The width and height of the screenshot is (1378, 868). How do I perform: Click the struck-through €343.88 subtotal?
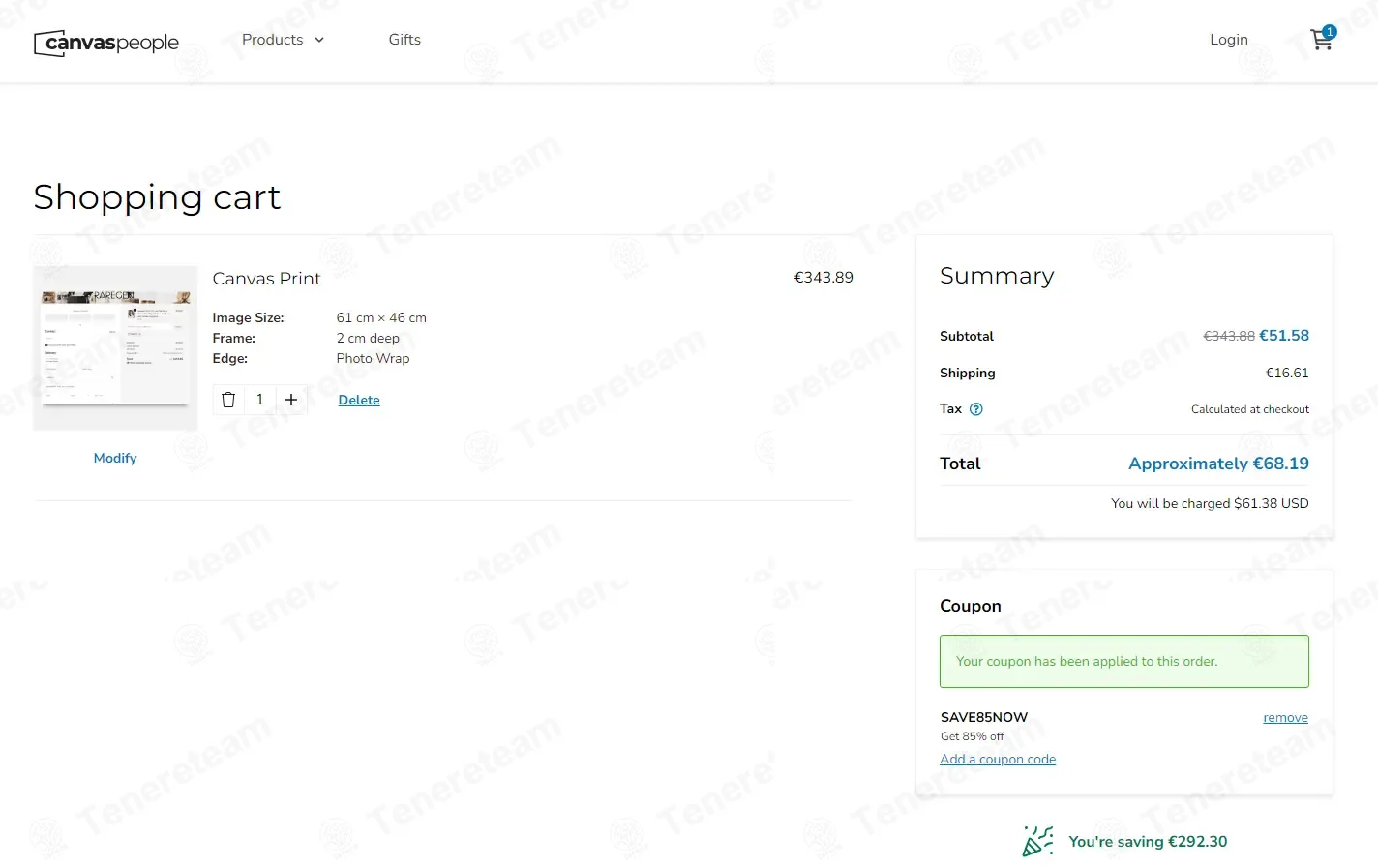click(1229, 336)
